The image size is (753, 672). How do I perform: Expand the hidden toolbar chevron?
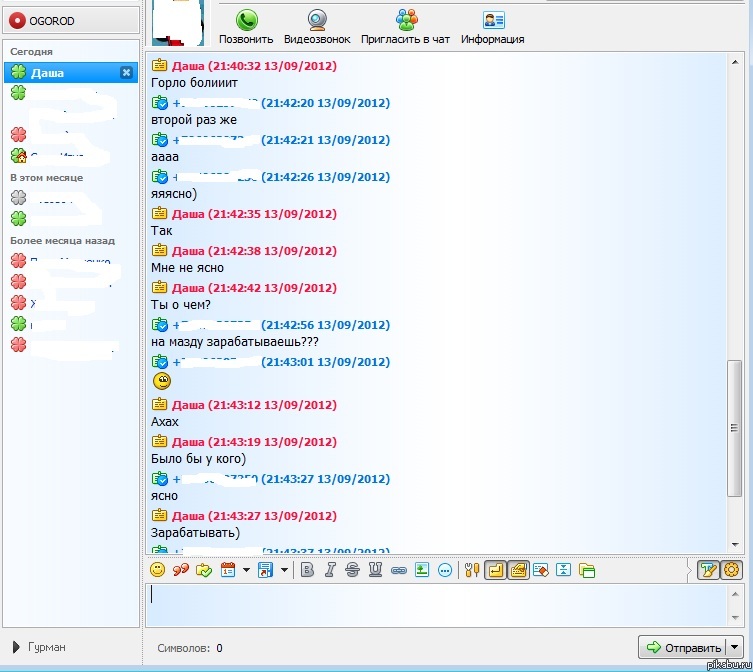[689, 570]
